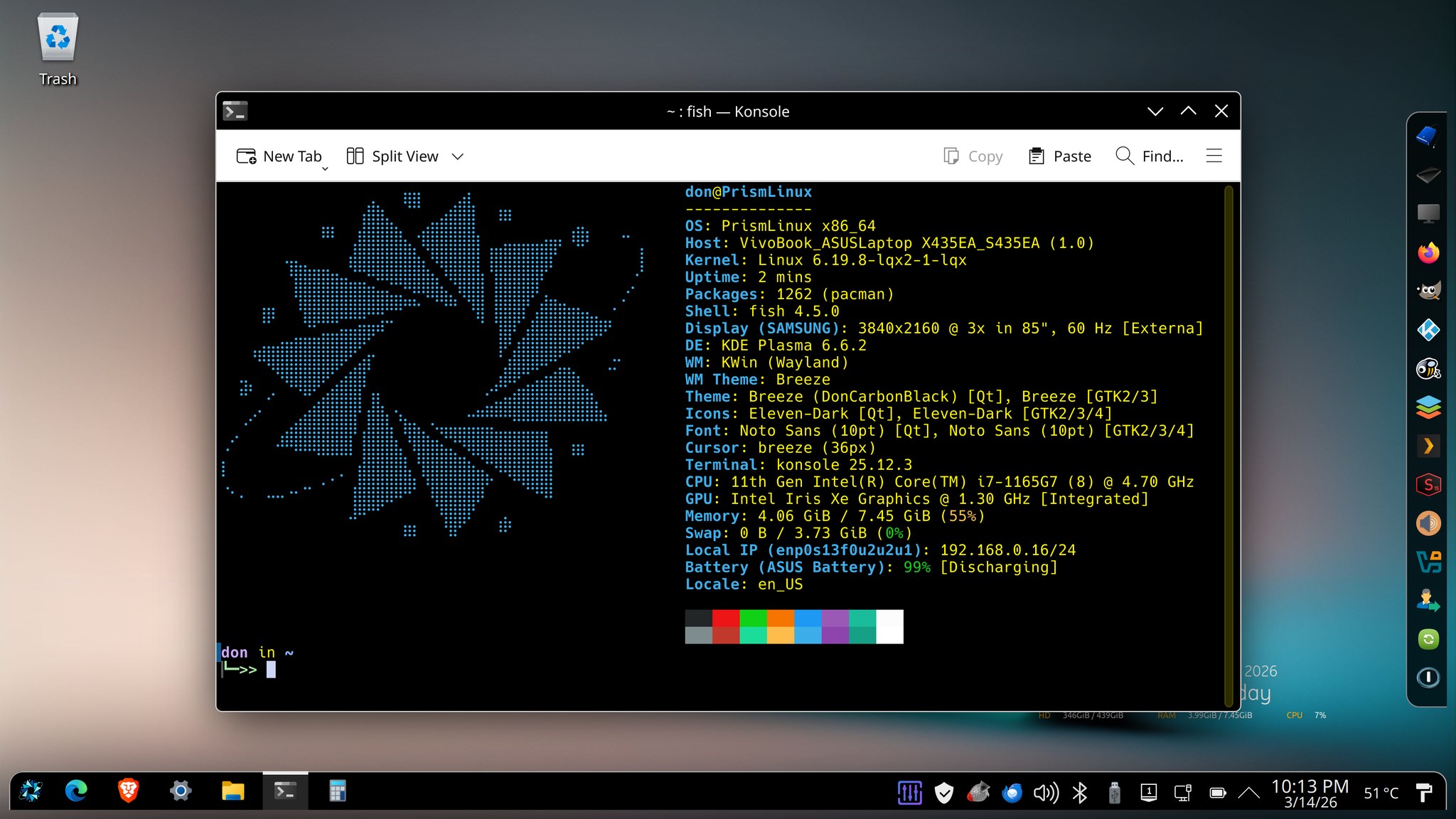Click the don@PrismLinux header text
This screenshot has height=819, width=1456.
[748, 192]
